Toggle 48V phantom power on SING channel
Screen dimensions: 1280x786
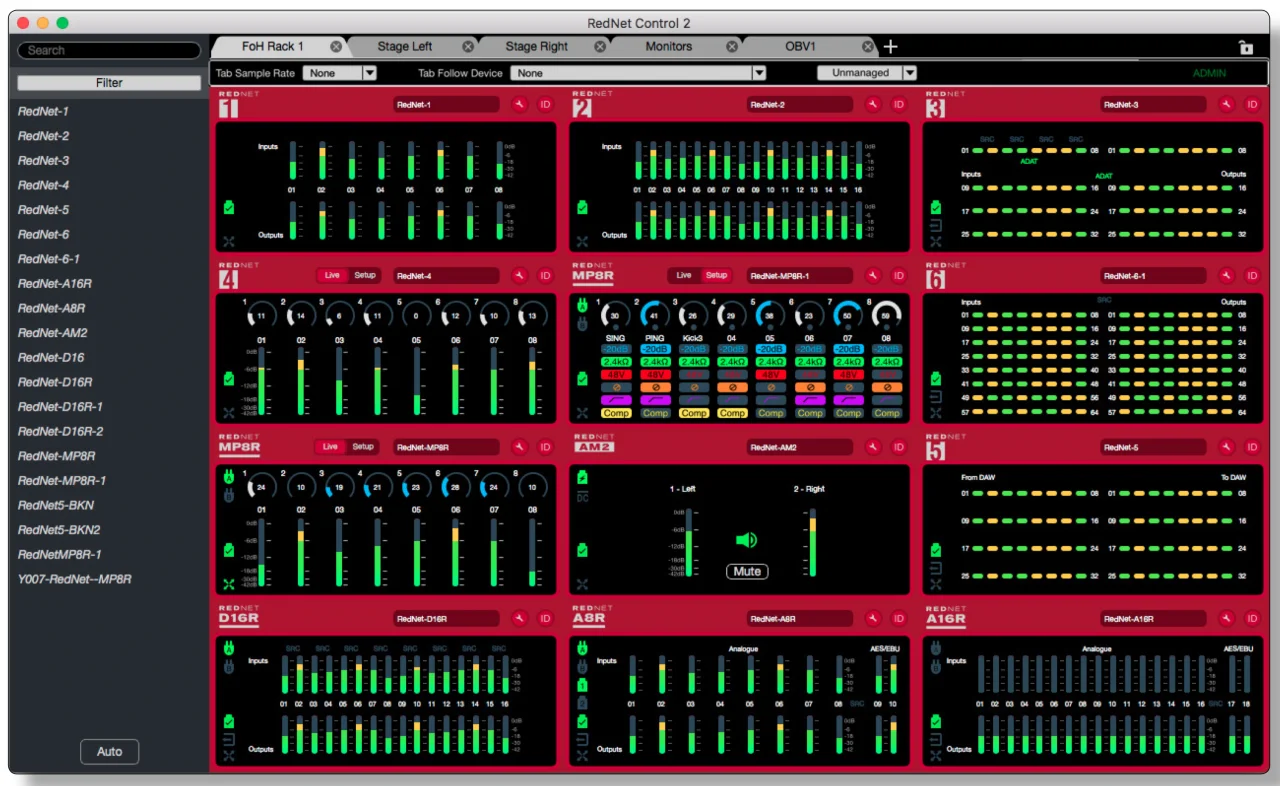point(616,375)
